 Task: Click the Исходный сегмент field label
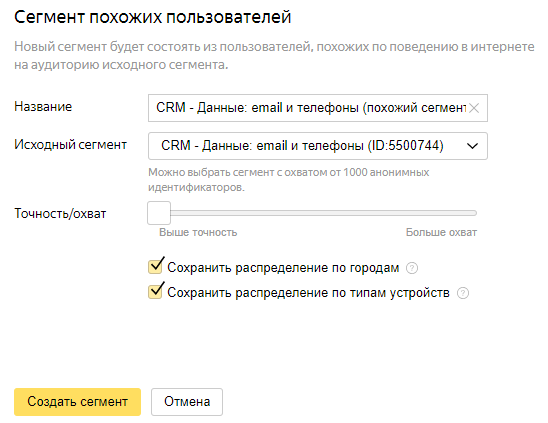(70, 144)
